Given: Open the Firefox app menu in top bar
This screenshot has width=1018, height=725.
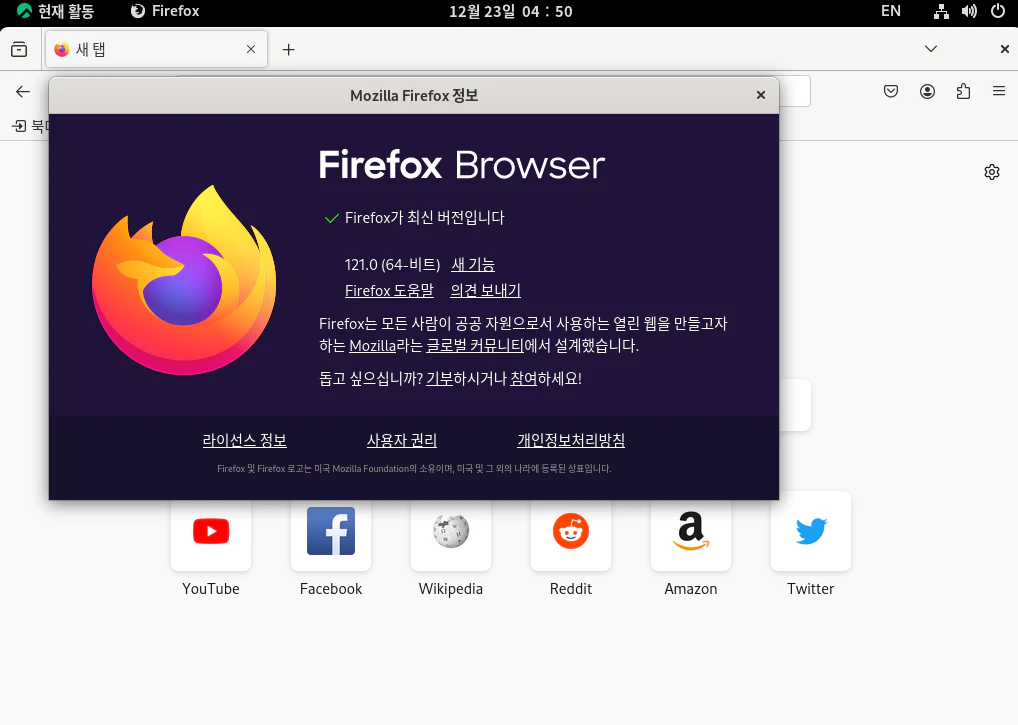Looking at the screenshot, I should tap(165, 11).
